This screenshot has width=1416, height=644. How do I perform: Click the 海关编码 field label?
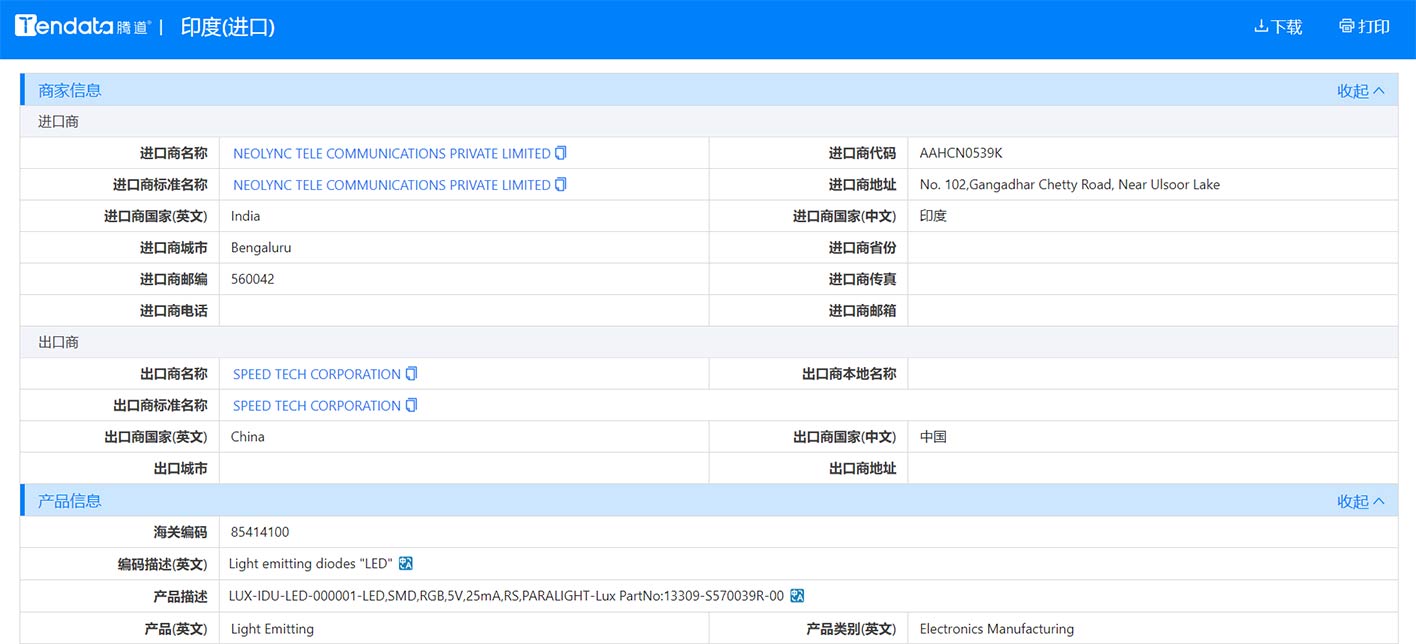(x=180, y=532)
